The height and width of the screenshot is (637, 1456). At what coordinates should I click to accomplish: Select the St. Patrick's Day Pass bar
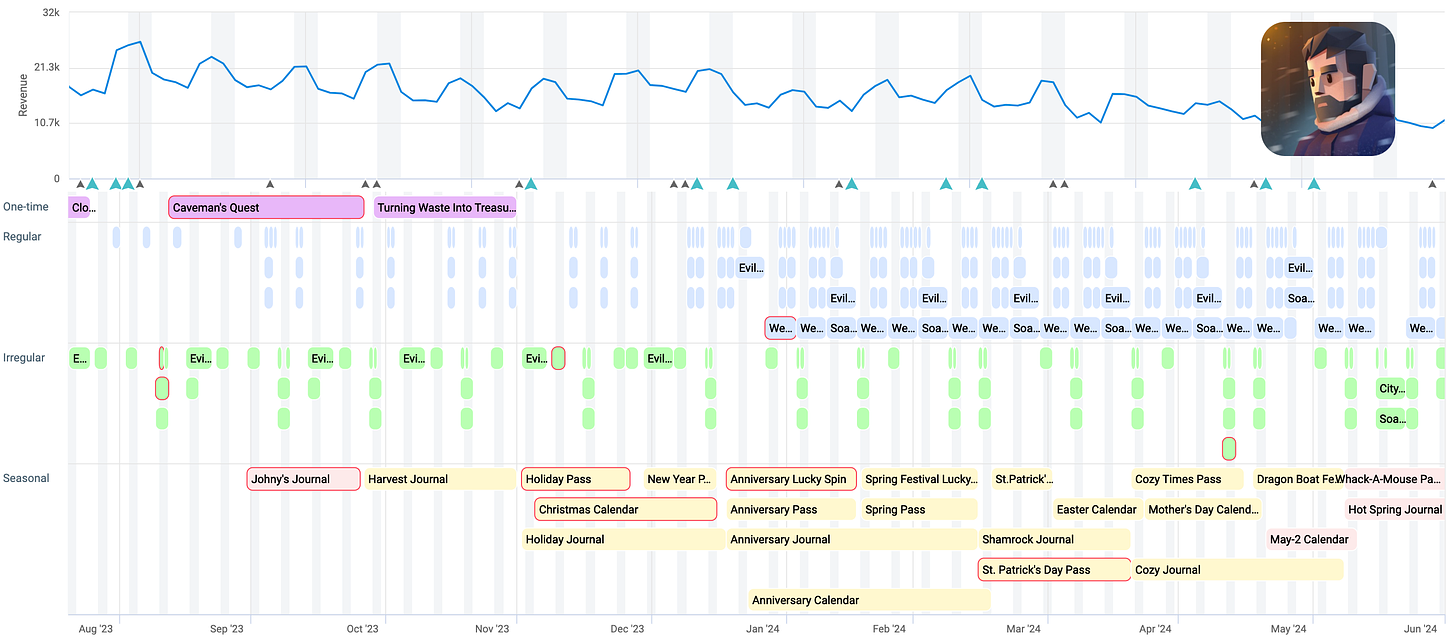coord(1053,570)
